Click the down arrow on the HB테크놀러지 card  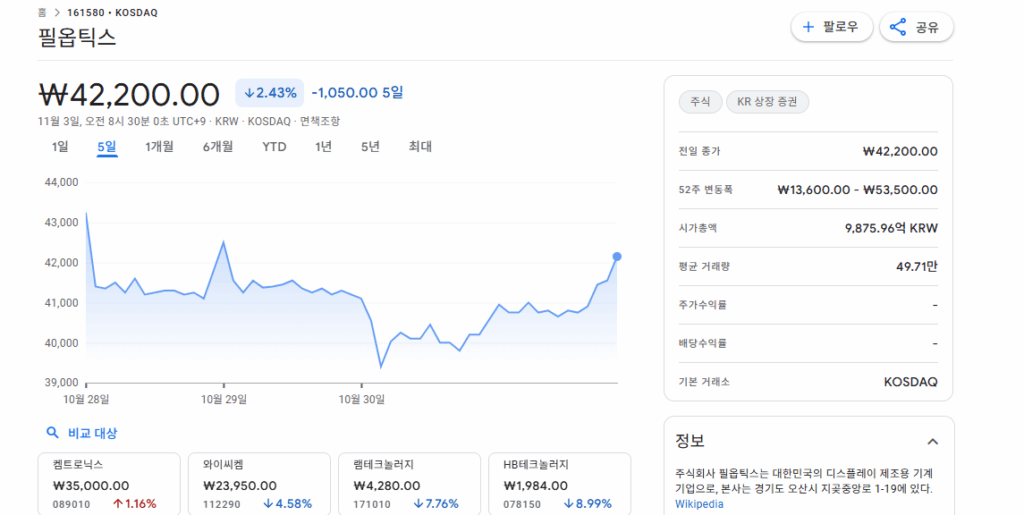pos(568,504)
